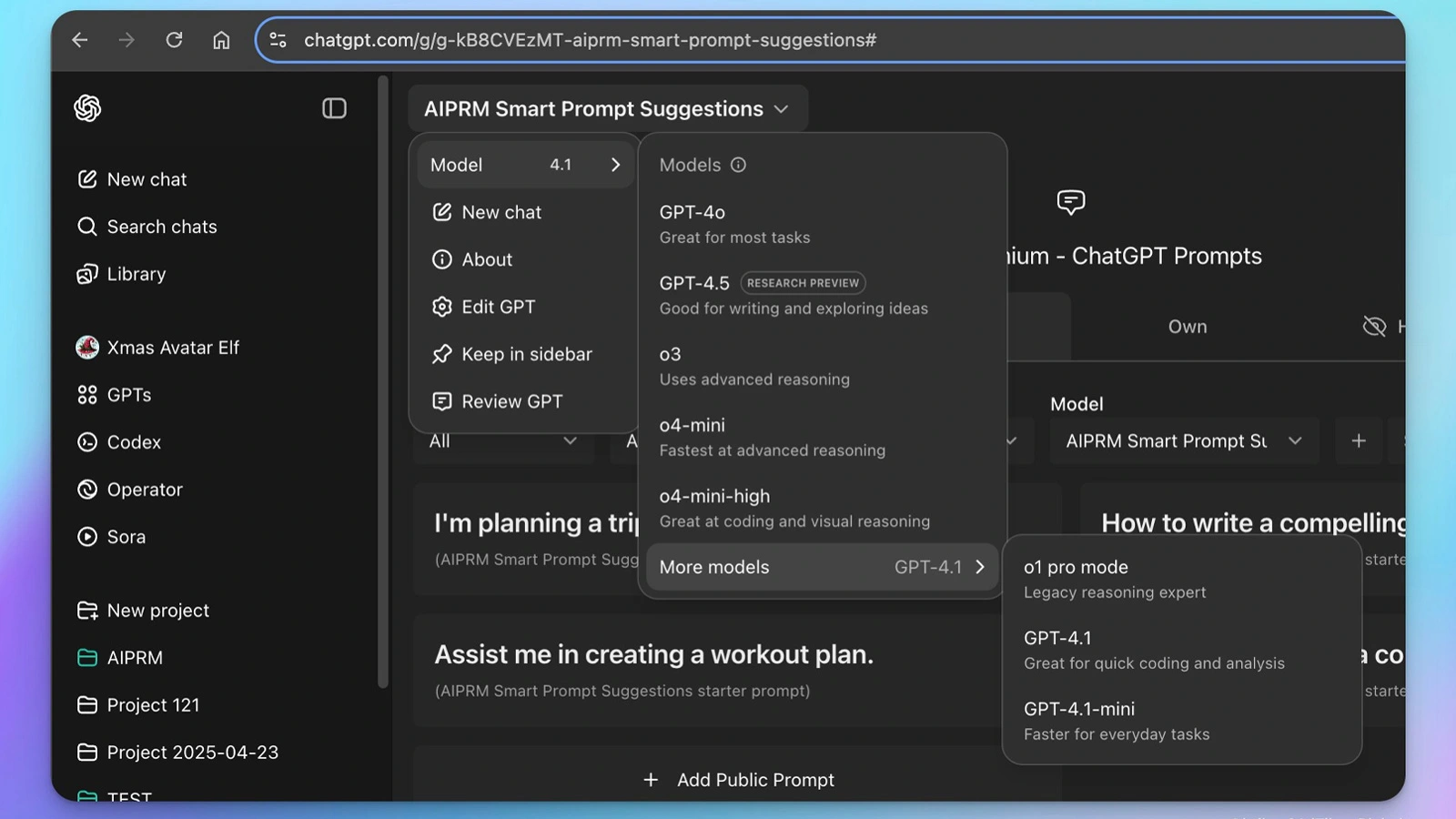Expand AIPRM Smart Prompt Suggestions title dropdown
Image resolution: width=1456 pixels, height=819 pixels.
(607, 108)
